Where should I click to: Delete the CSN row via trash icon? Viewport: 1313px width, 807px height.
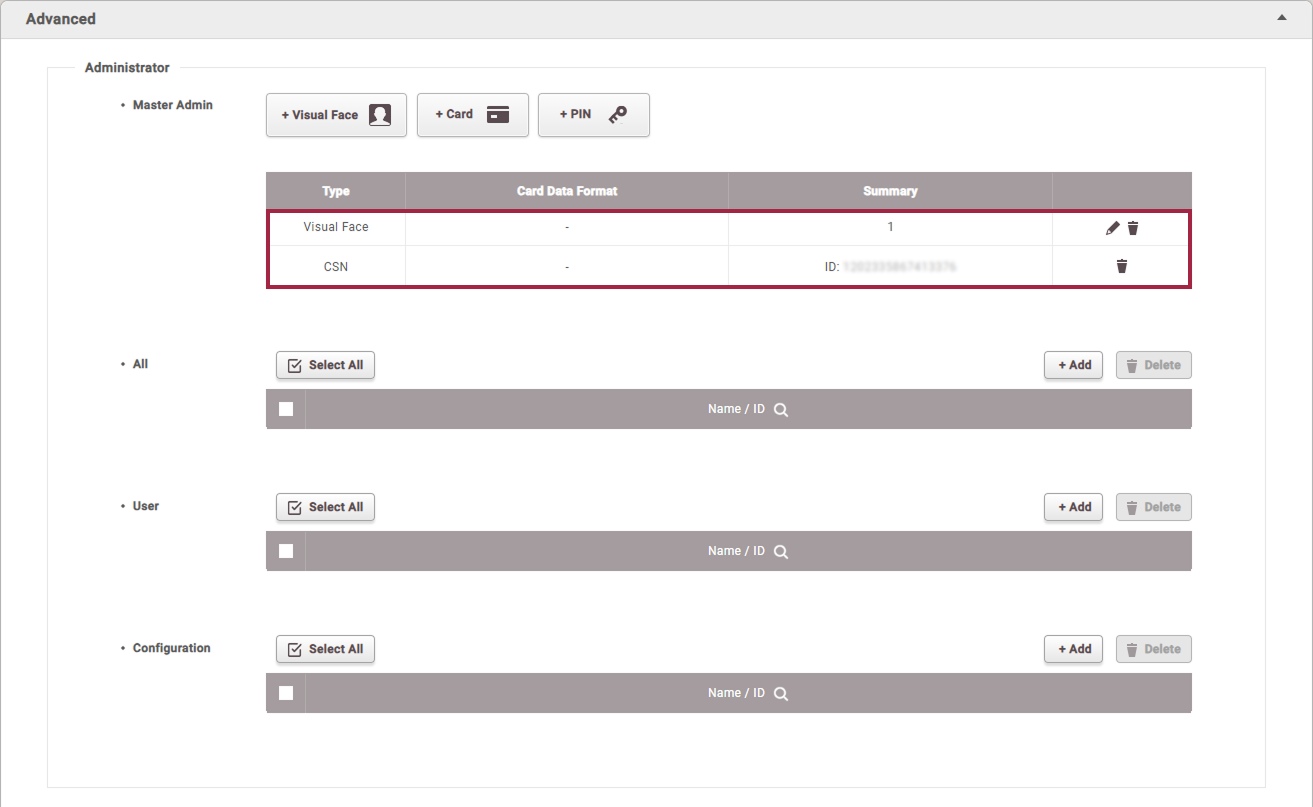[x=1122, y=266]
